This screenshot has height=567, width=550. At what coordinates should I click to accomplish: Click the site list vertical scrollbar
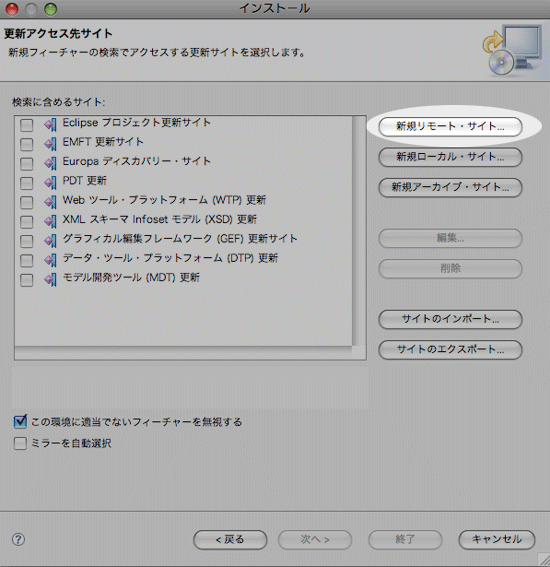tap(359, 231)
